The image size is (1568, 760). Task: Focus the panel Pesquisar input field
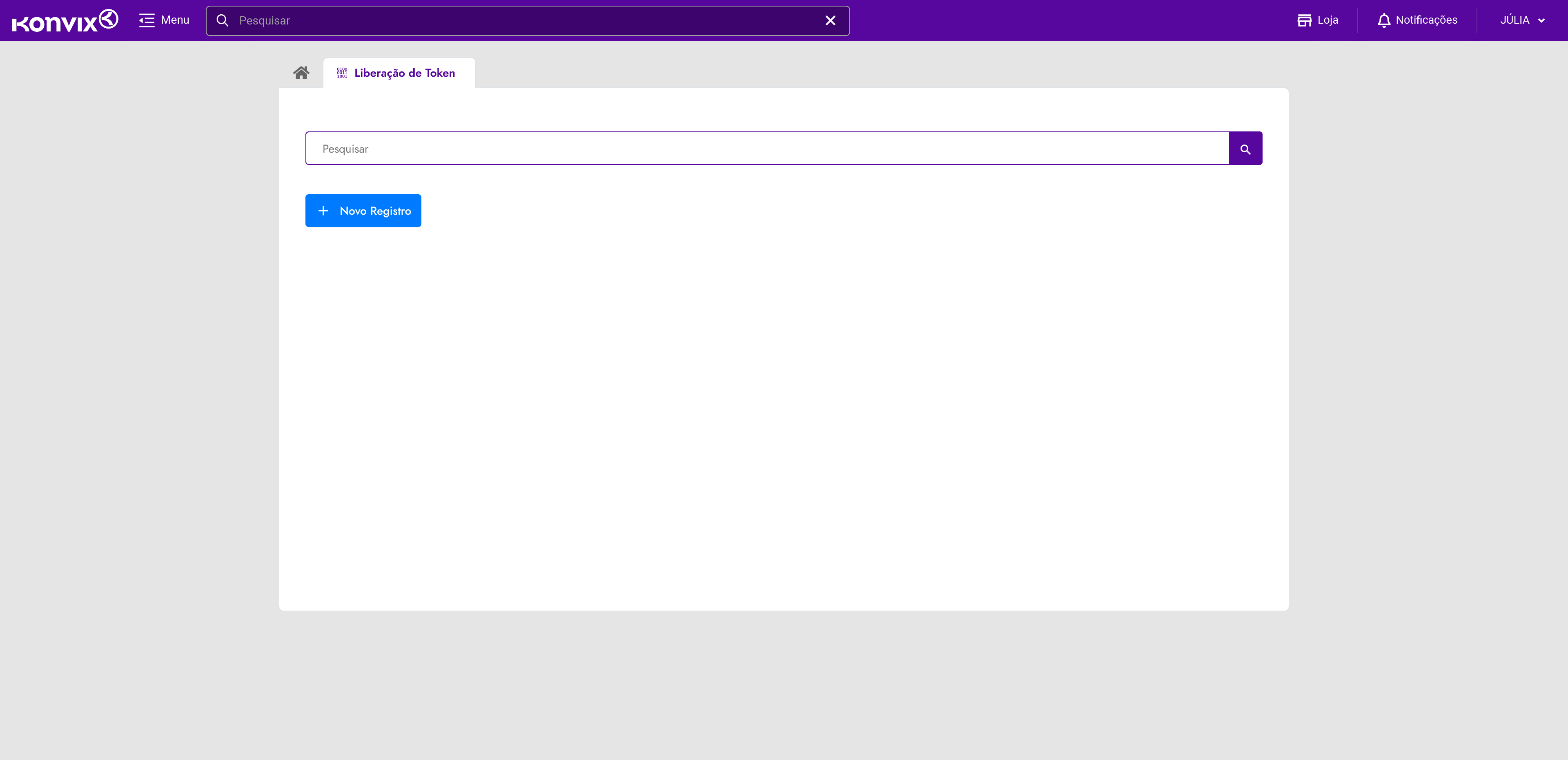tap(767, 149)
